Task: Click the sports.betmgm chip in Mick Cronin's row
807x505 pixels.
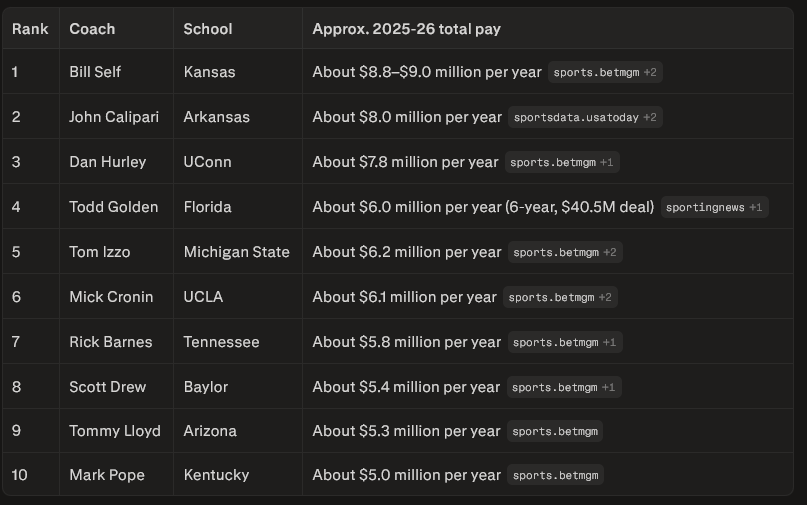Action: click(562, 297)
